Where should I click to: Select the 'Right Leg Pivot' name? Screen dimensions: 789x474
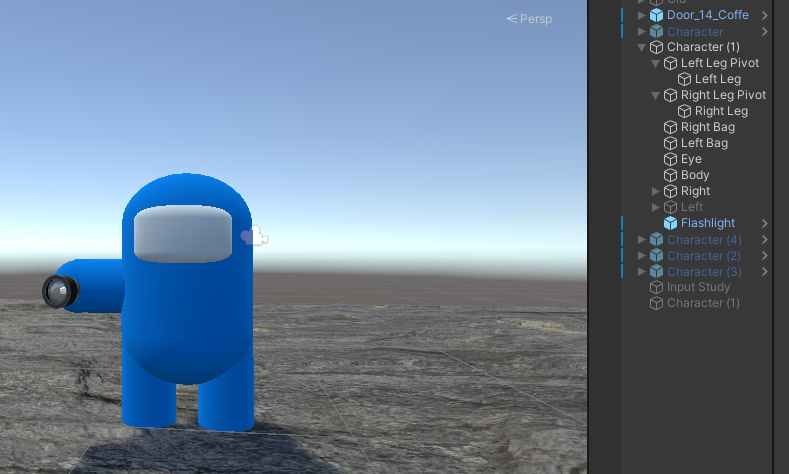[x=723, y=95]
